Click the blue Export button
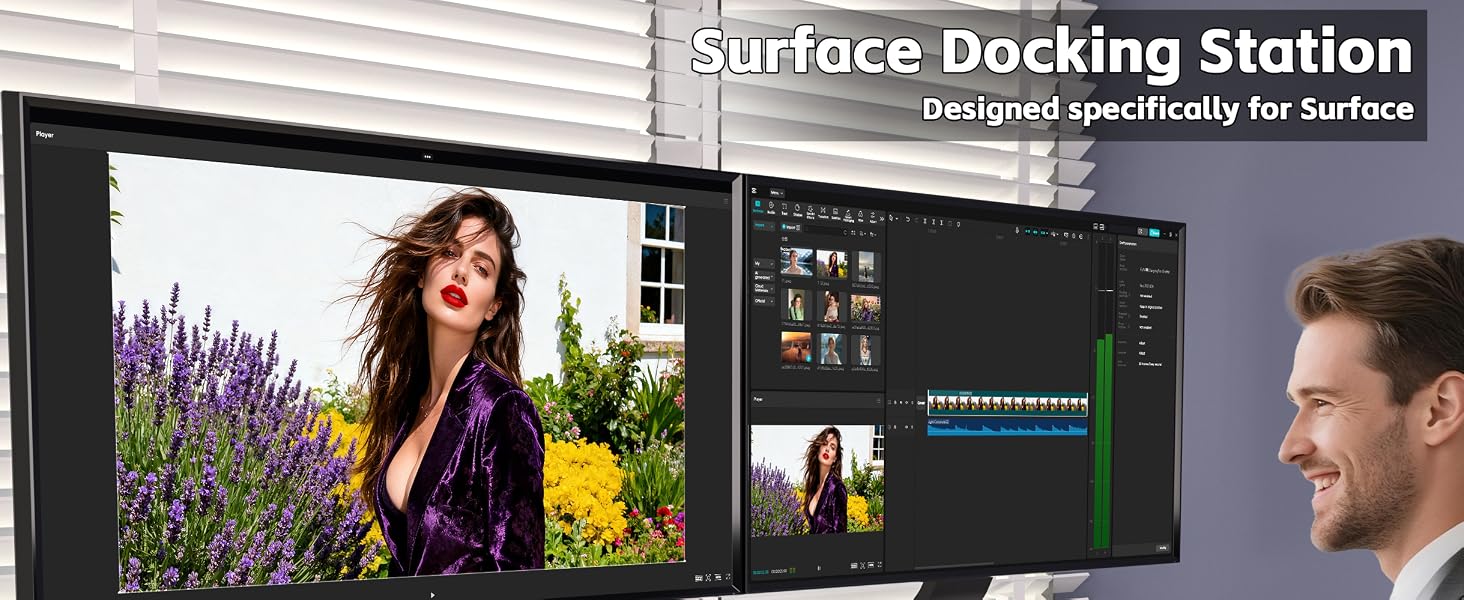 click(1154, 232)
